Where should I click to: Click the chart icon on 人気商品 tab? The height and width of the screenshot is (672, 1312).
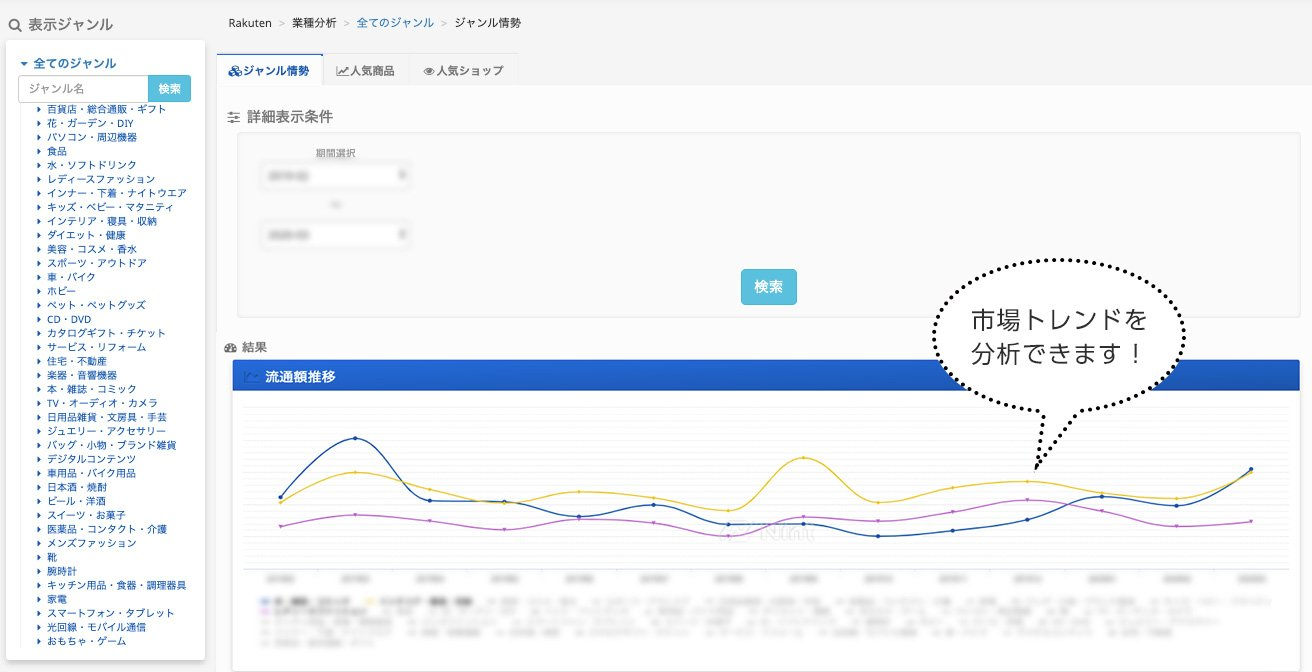pyautogui.click(x=342, y=71)
